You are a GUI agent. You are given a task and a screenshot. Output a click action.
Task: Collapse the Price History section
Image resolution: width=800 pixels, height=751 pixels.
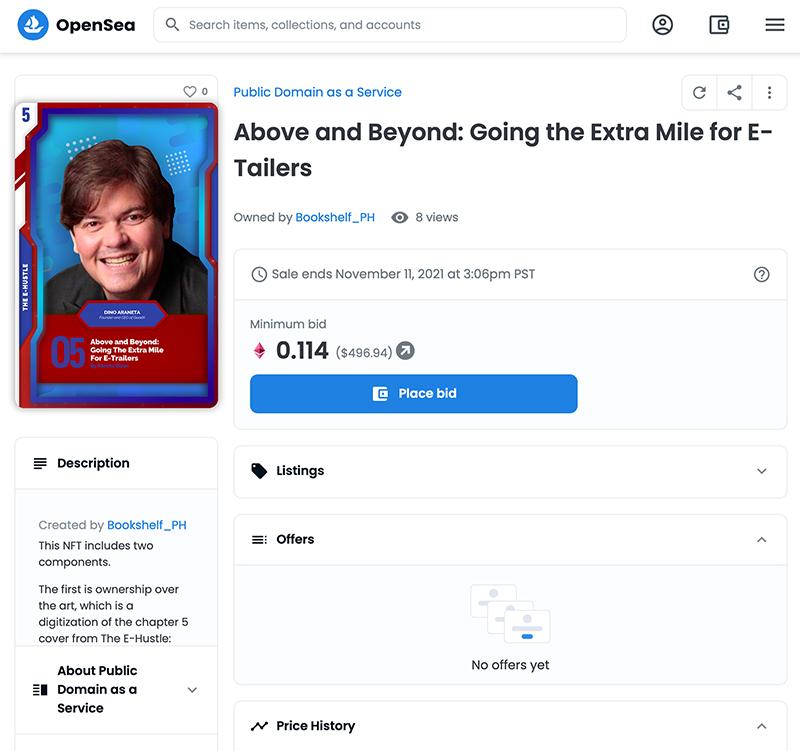point(761,726)
